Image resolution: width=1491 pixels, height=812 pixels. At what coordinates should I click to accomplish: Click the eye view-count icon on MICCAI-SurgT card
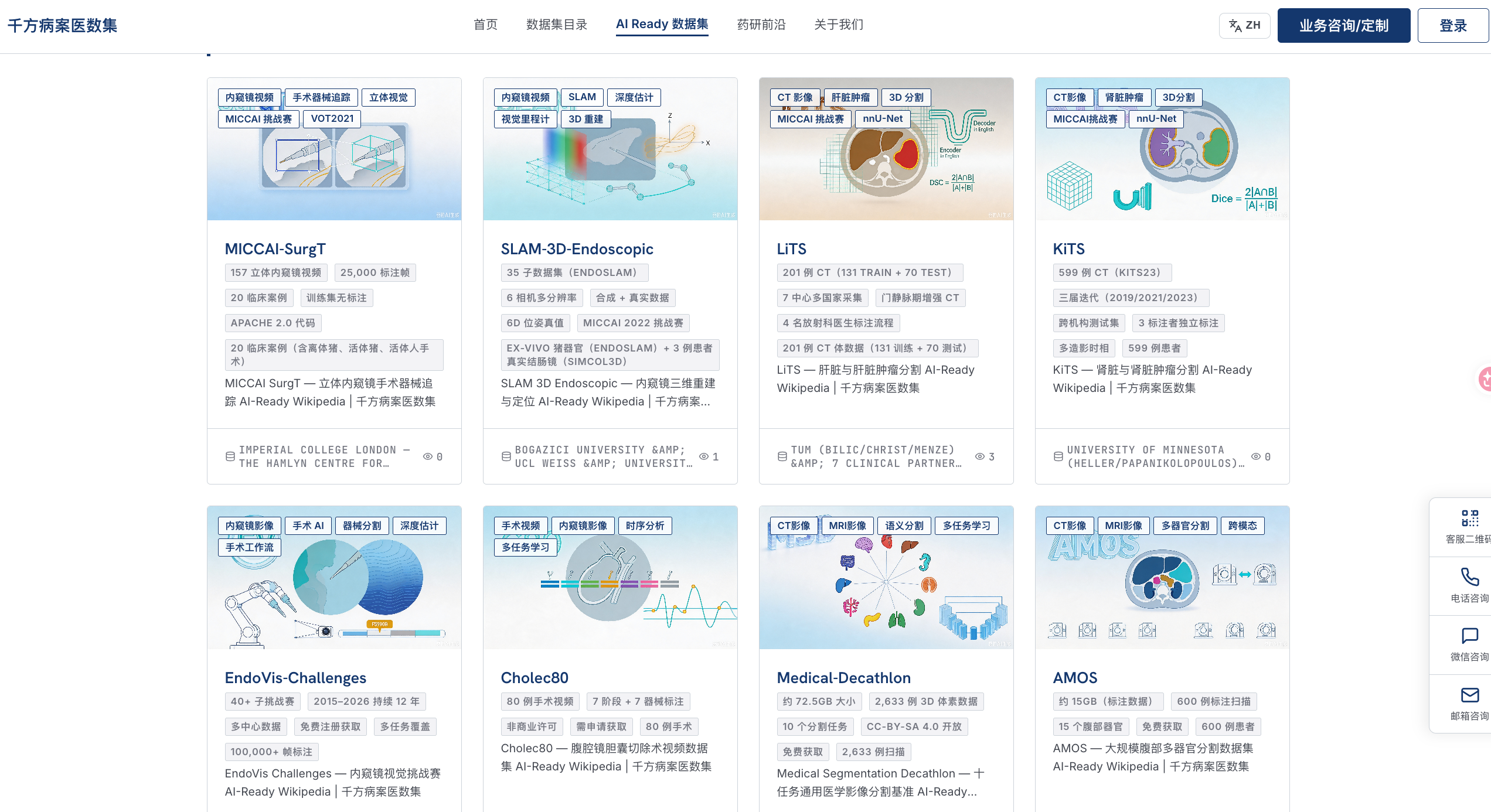coord(428,456)
